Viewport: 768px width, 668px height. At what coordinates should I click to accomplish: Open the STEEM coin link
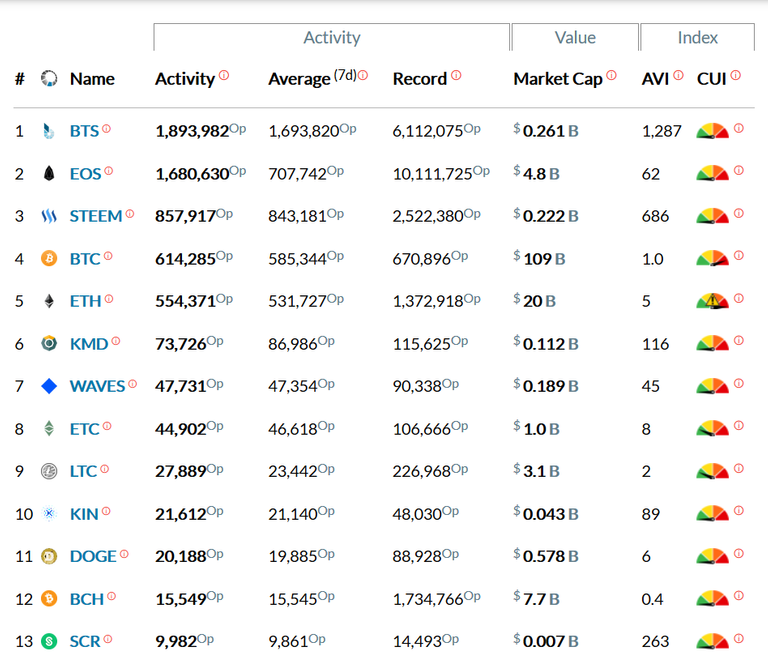[96, 216]
